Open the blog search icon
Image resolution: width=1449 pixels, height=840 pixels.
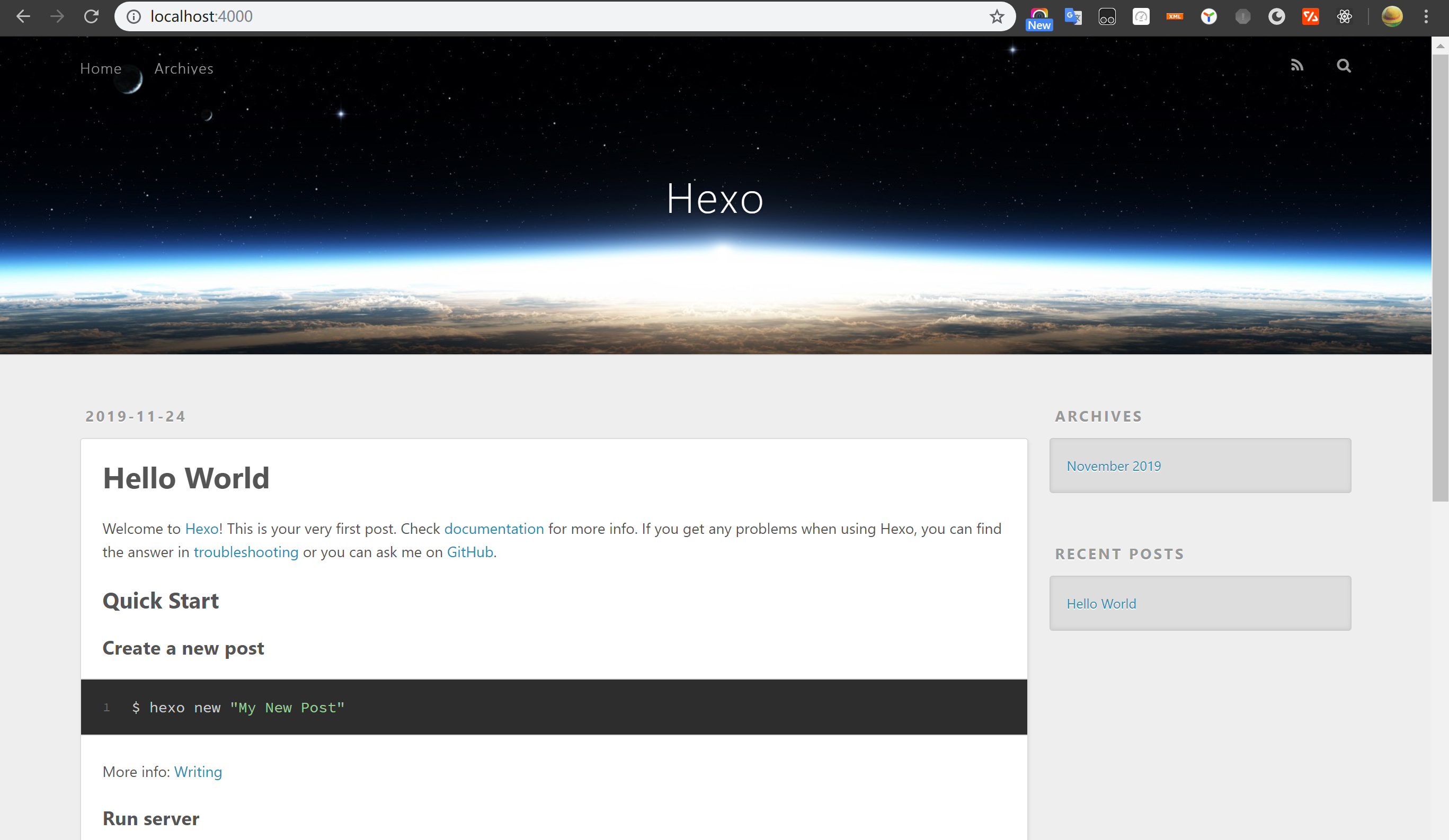tap(1343, 66)
